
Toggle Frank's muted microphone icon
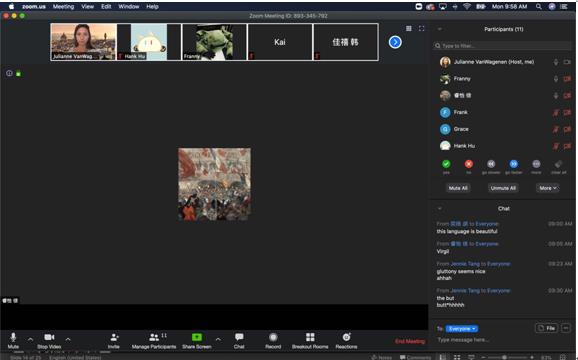[556, 112]
